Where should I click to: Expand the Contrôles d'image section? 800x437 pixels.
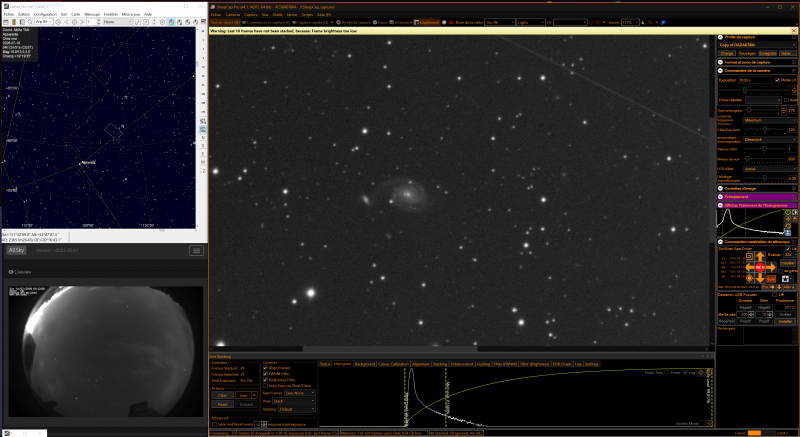point(720,188)
